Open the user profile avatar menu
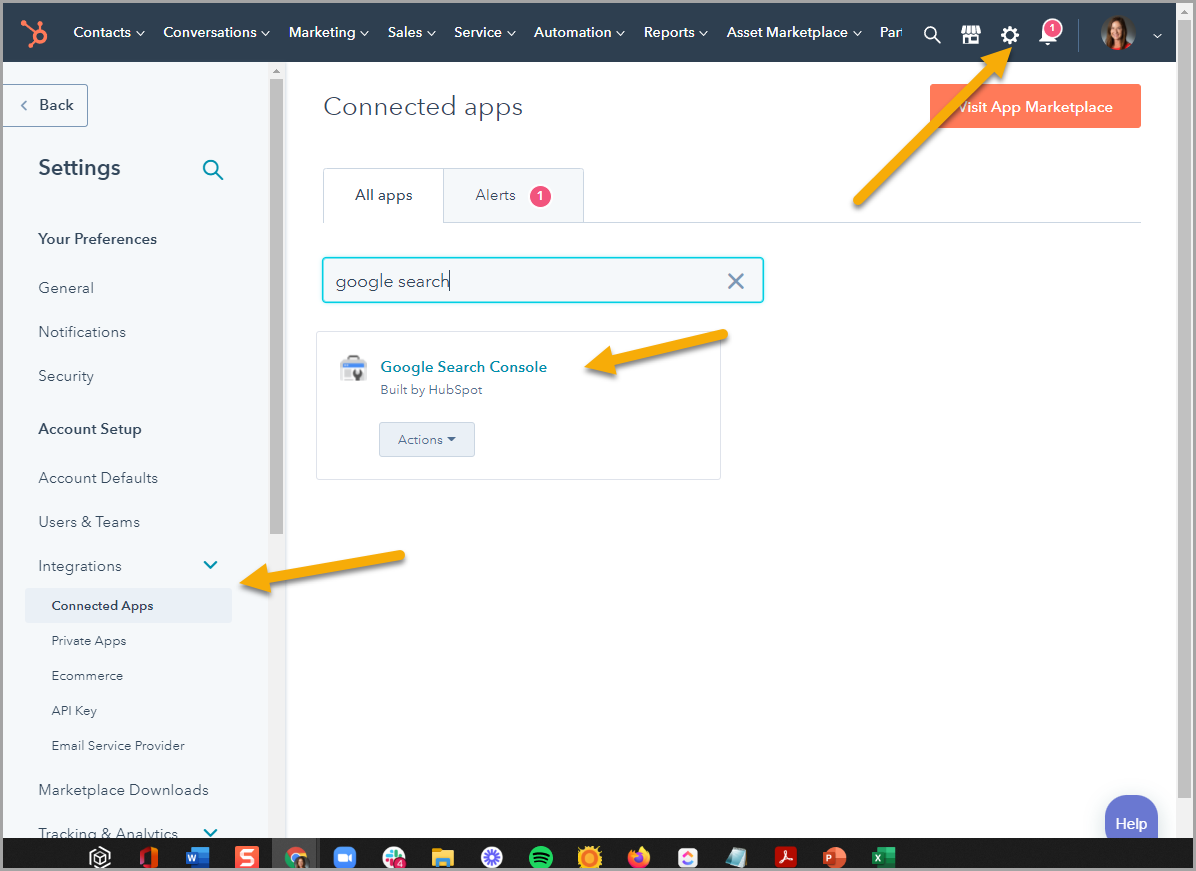Screen dimensions: 1196x871 pos(1117,34)
